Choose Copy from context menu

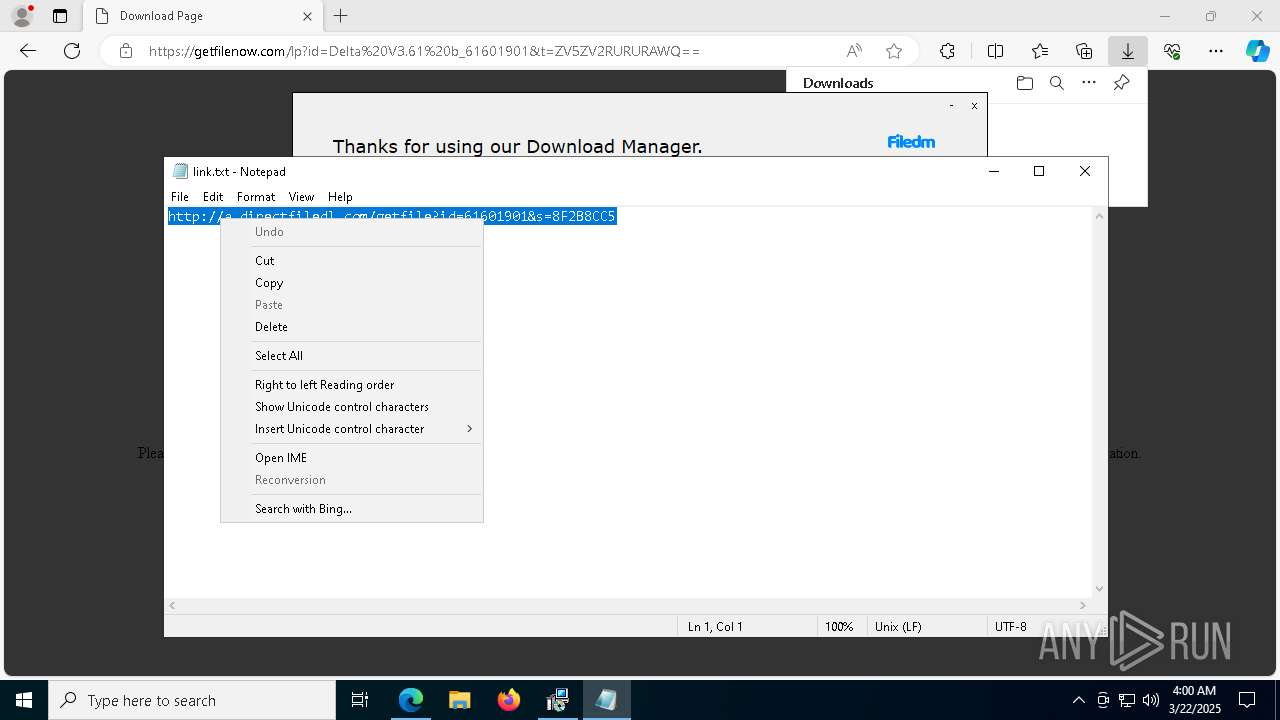351,283
